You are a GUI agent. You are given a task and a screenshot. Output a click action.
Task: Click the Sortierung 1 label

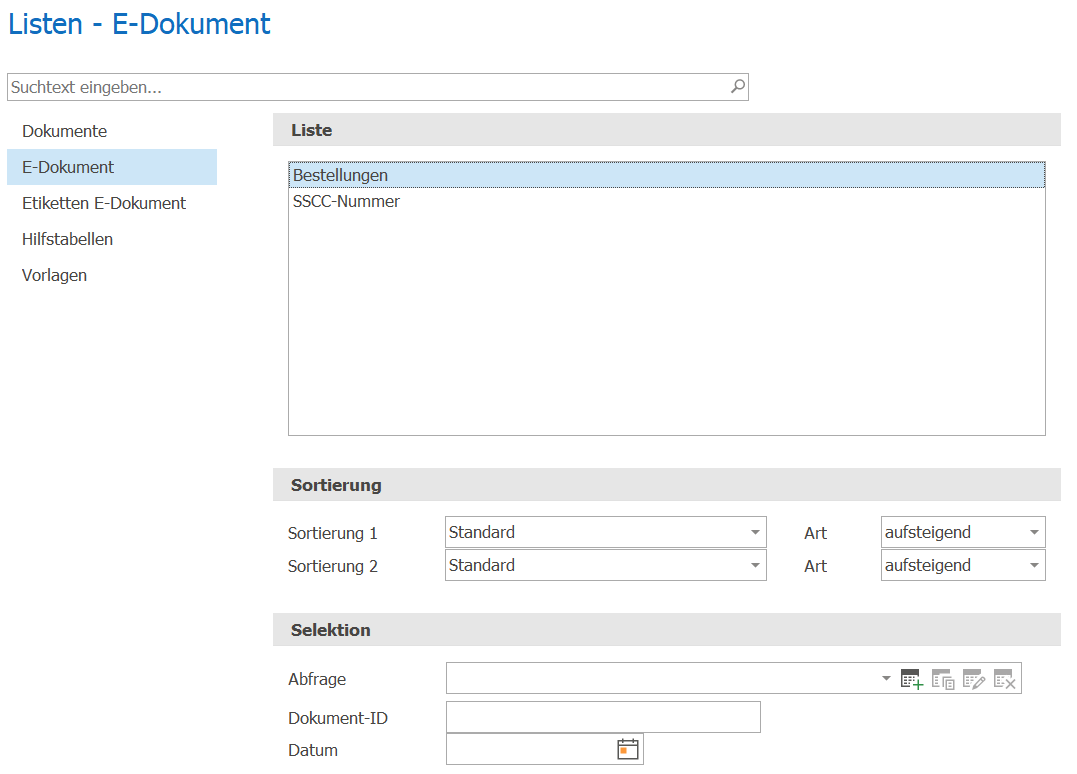coord(332,534)
